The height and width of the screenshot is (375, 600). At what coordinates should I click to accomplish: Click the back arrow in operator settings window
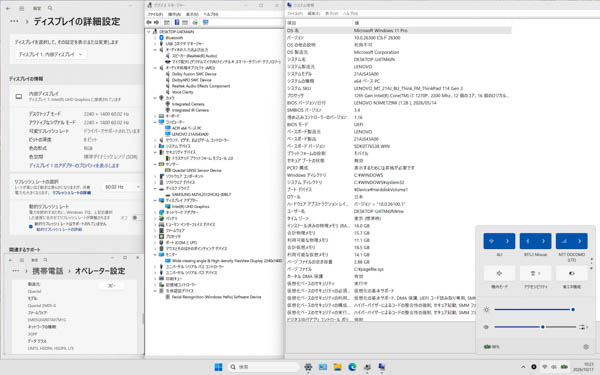pyautogui.click(x=10, y=260)
